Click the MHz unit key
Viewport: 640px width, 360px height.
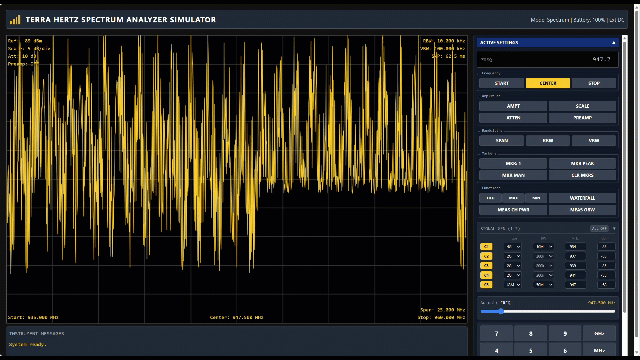599,351
